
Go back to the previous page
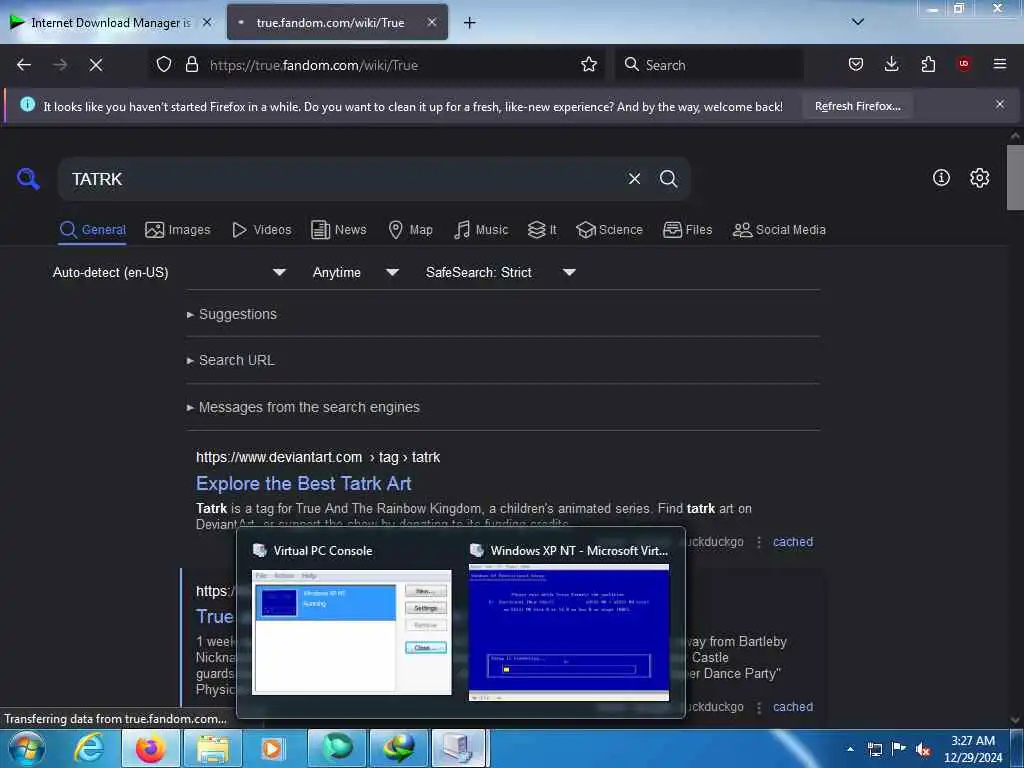point(24,65)
